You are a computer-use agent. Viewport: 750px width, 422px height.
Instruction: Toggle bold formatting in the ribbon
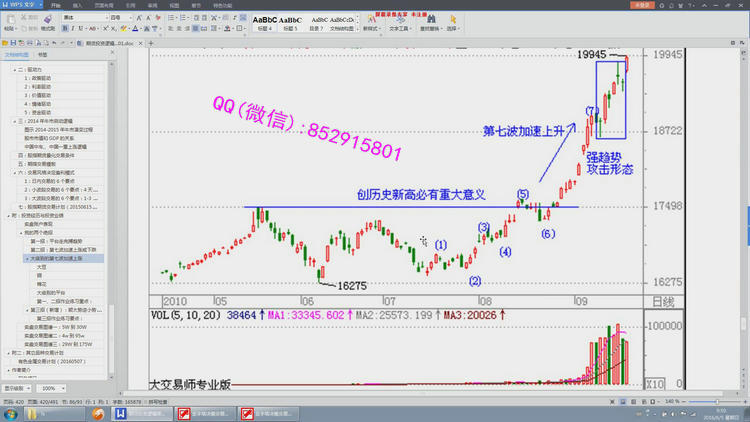pyautogui.click(x=65, y=29)
